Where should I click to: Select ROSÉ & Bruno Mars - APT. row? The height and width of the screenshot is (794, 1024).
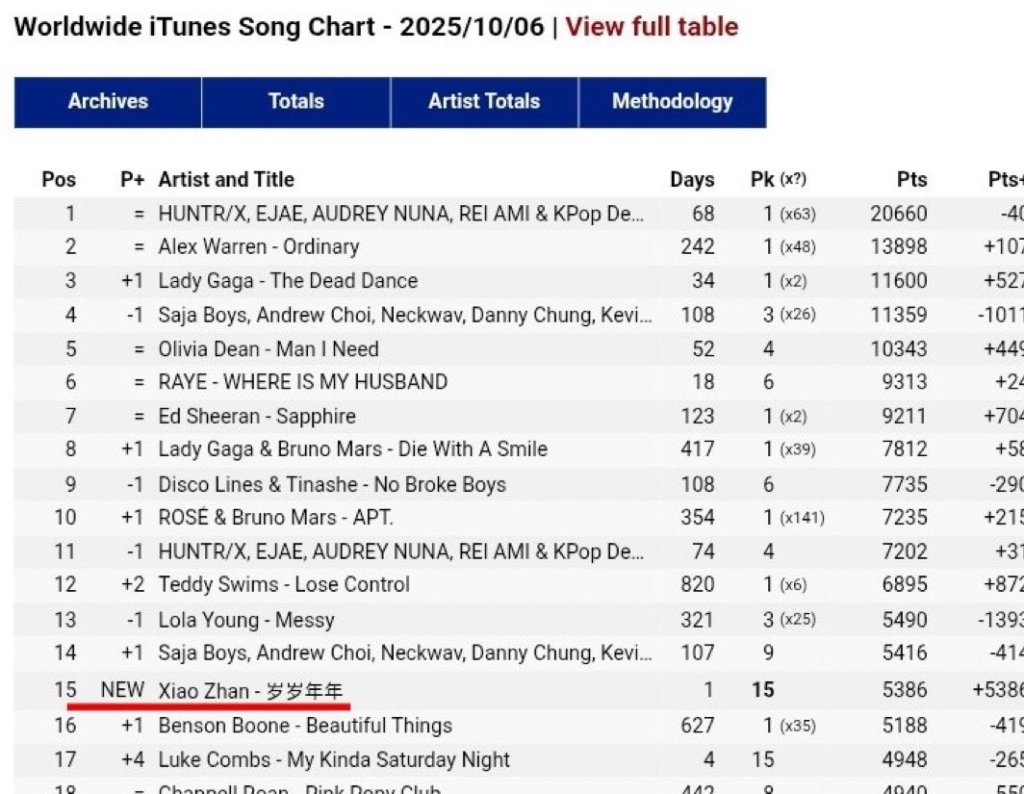click(519, 517)
